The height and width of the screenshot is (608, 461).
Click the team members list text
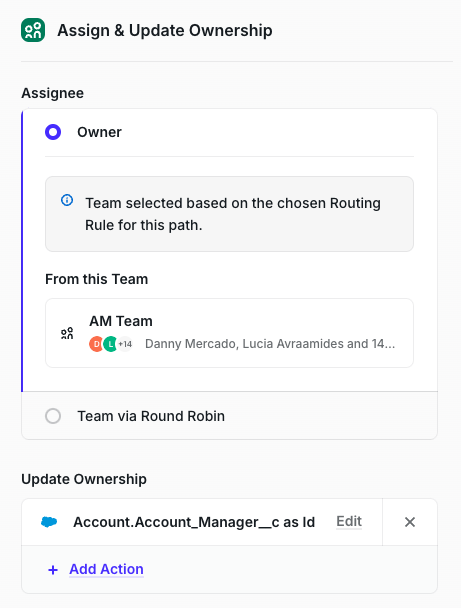[270, 344]
